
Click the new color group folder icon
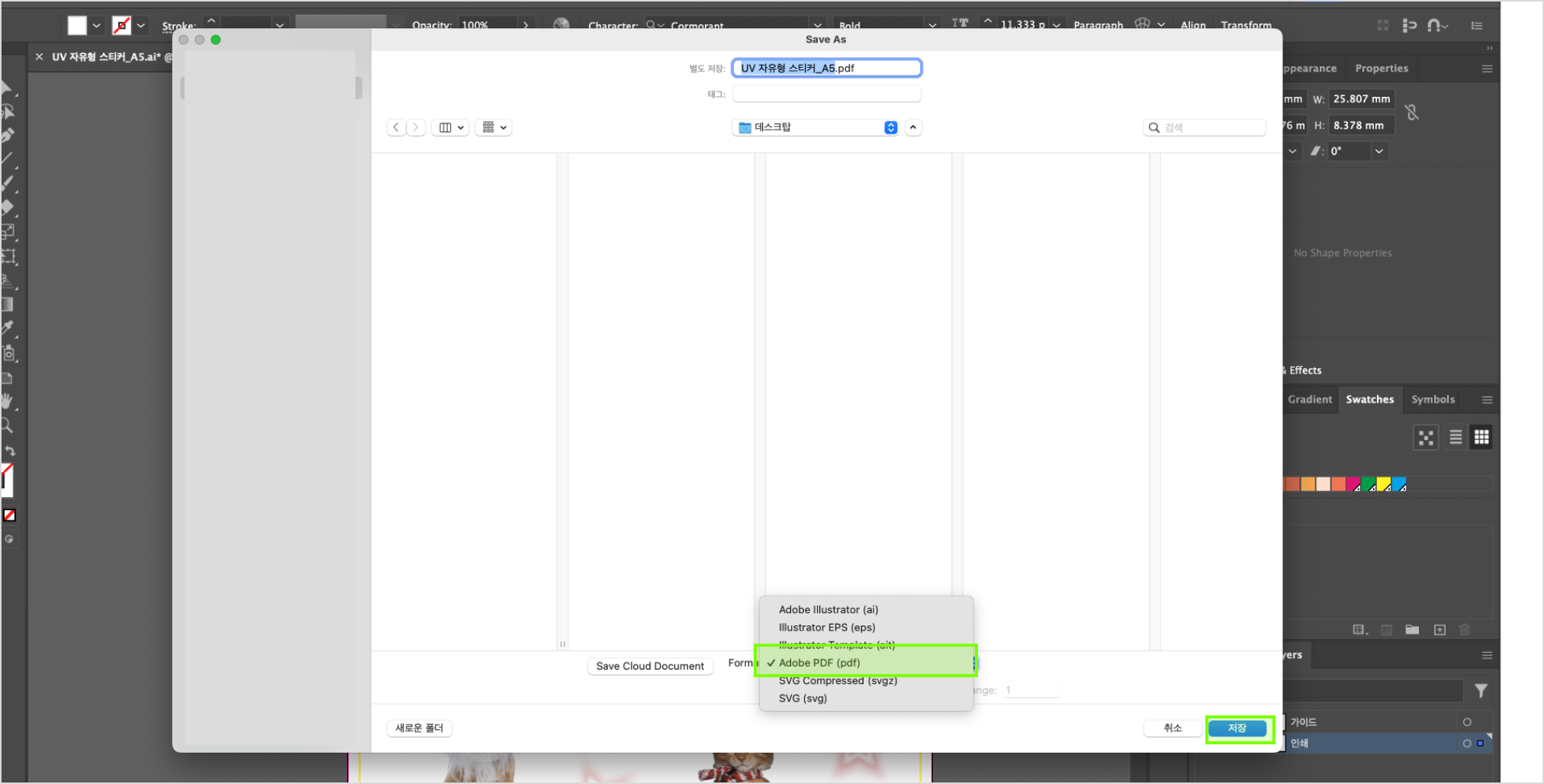[x=1413, y=630]
